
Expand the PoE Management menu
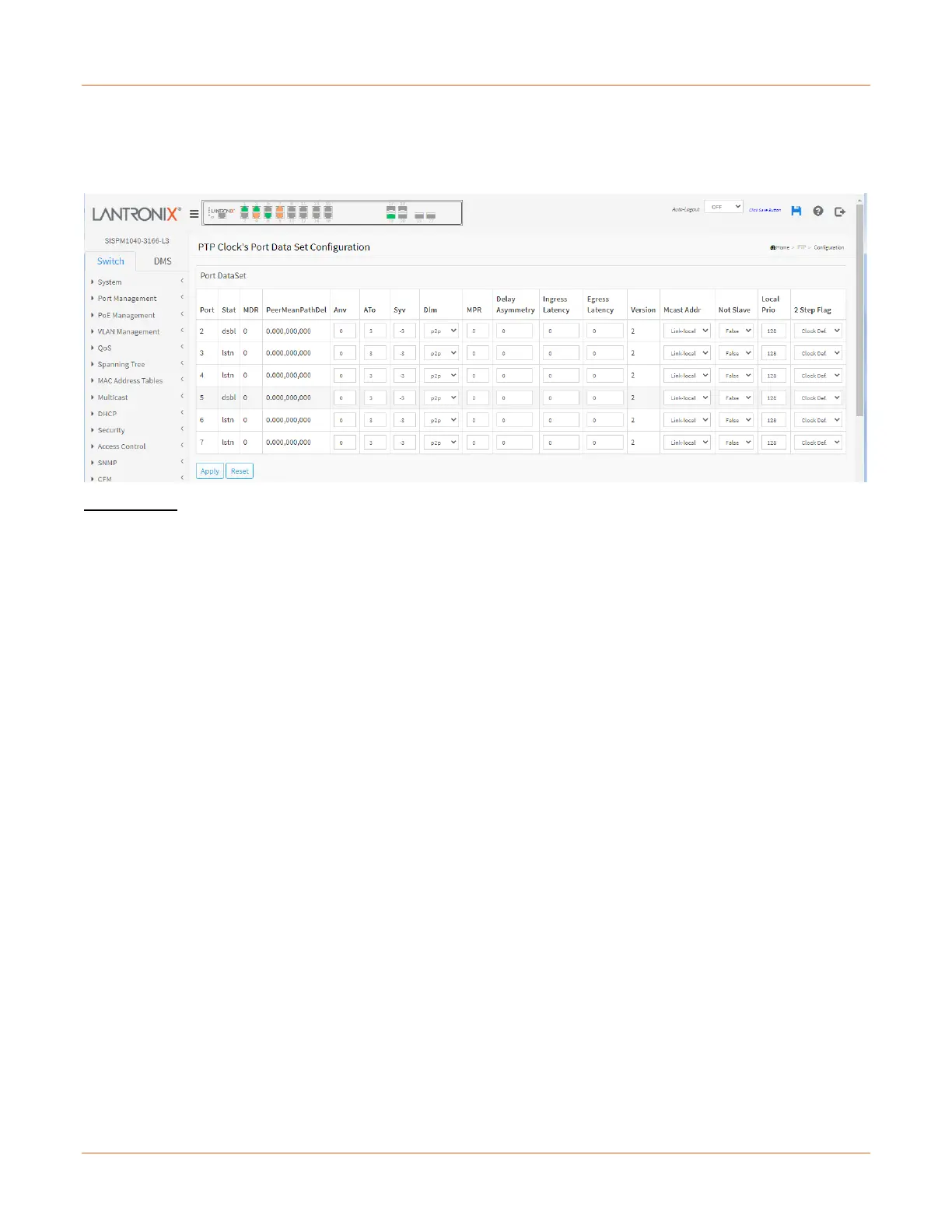point(138,315)
